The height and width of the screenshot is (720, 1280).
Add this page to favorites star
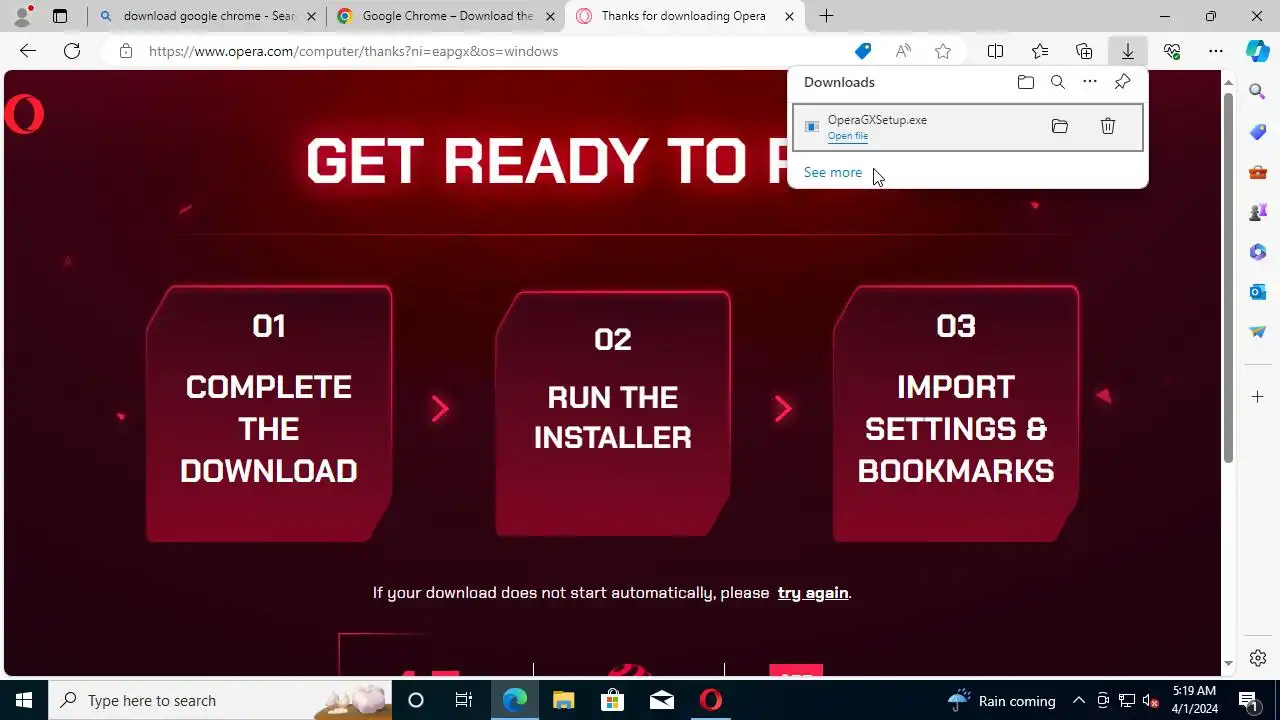coord(943,51)
